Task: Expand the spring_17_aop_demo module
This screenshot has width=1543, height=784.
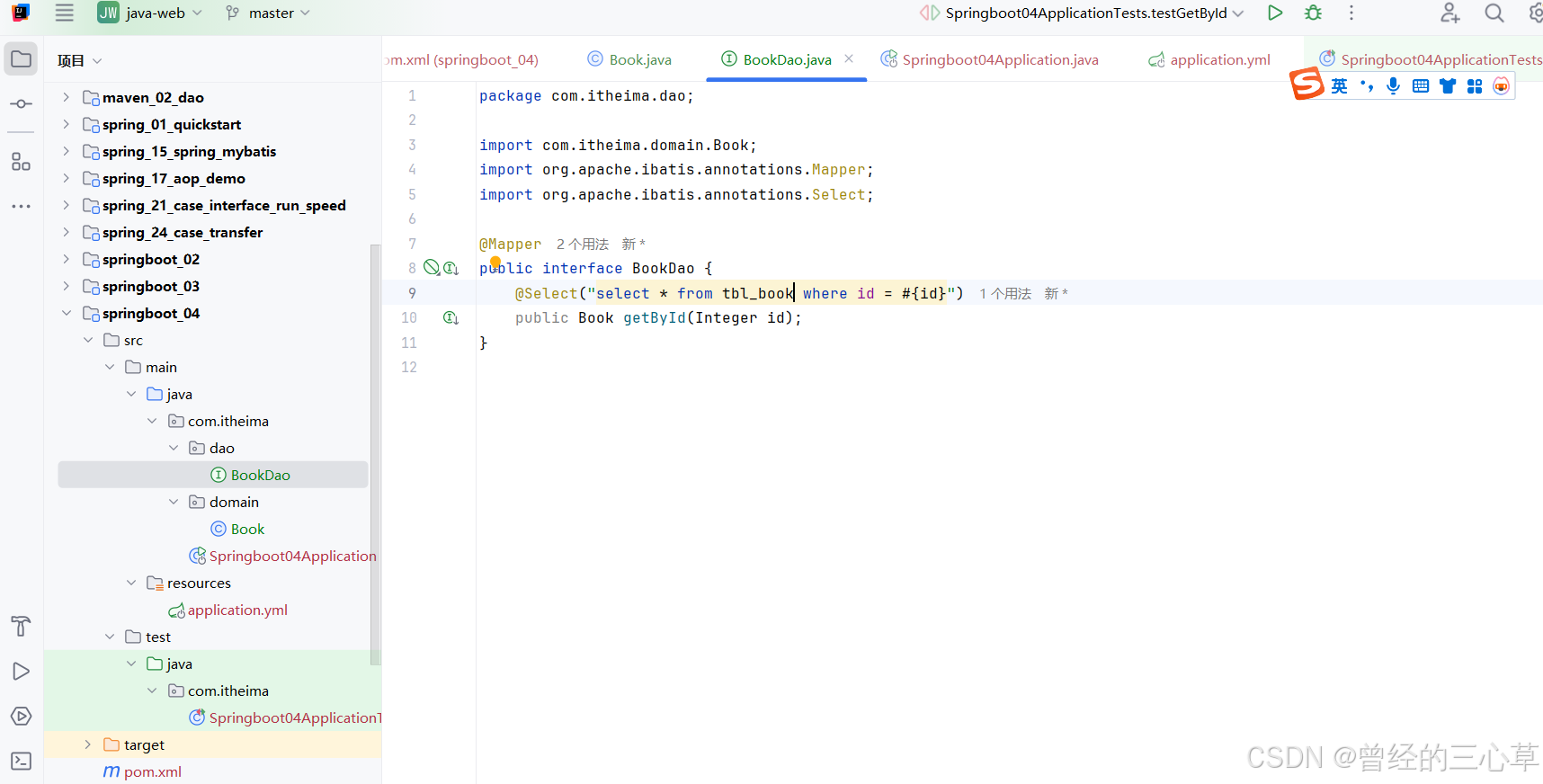Action: [66, 178]
